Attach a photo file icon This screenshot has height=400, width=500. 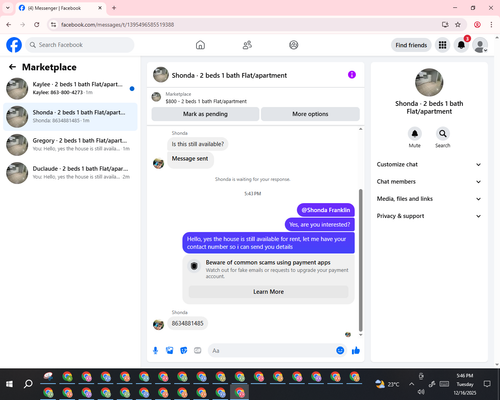coord(169,350)
